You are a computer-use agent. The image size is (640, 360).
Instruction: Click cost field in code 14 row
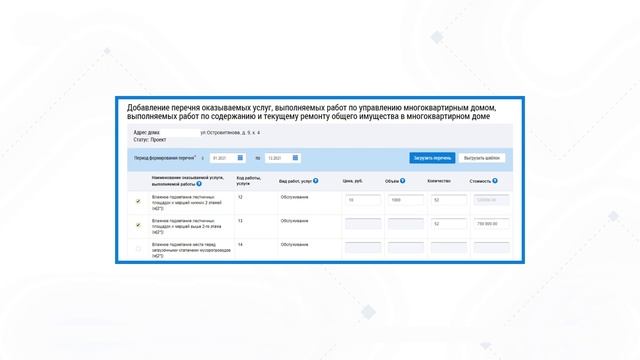(491, 247)
